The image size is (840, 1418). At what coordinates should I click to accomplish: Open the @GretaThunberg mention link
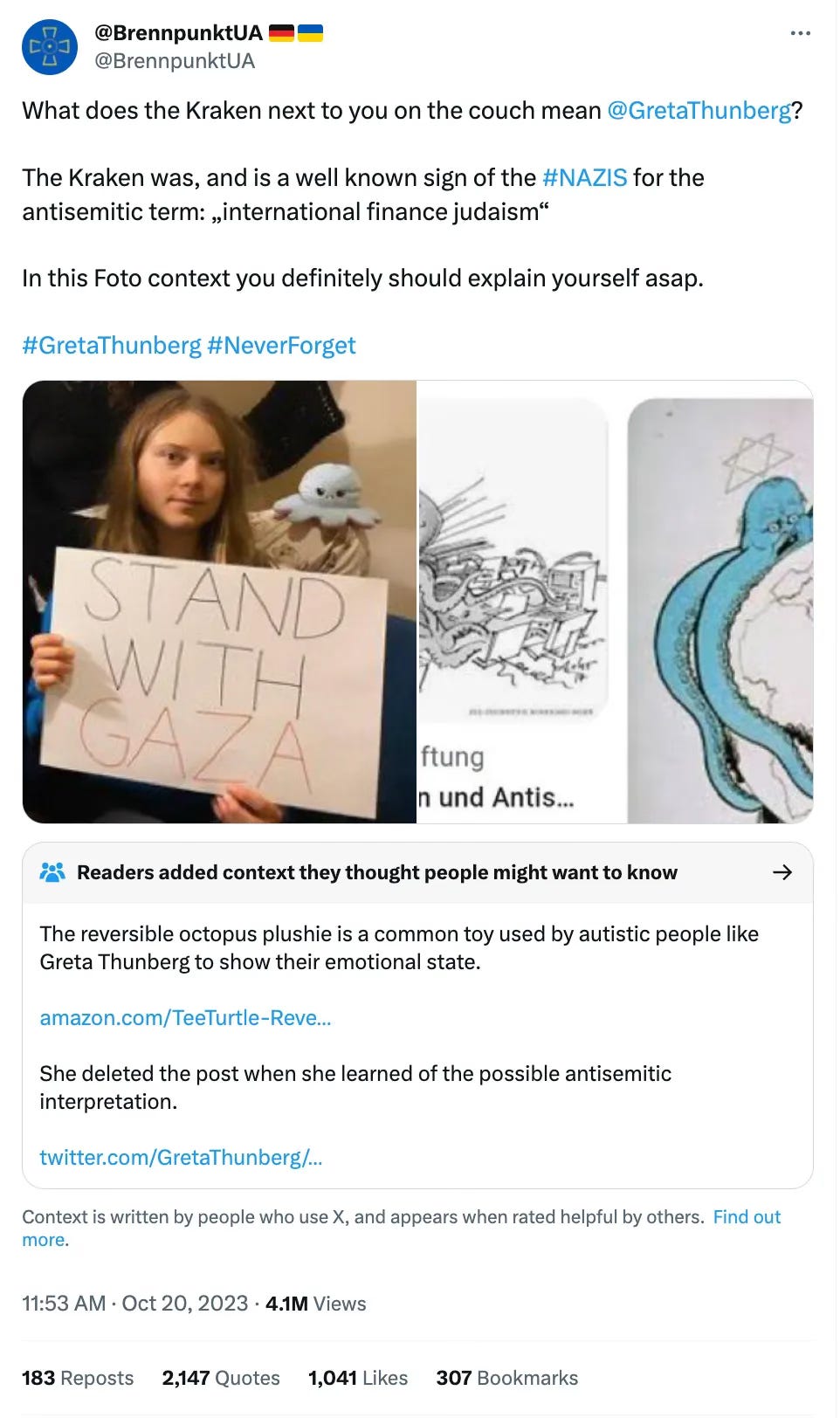pos(699,111)
